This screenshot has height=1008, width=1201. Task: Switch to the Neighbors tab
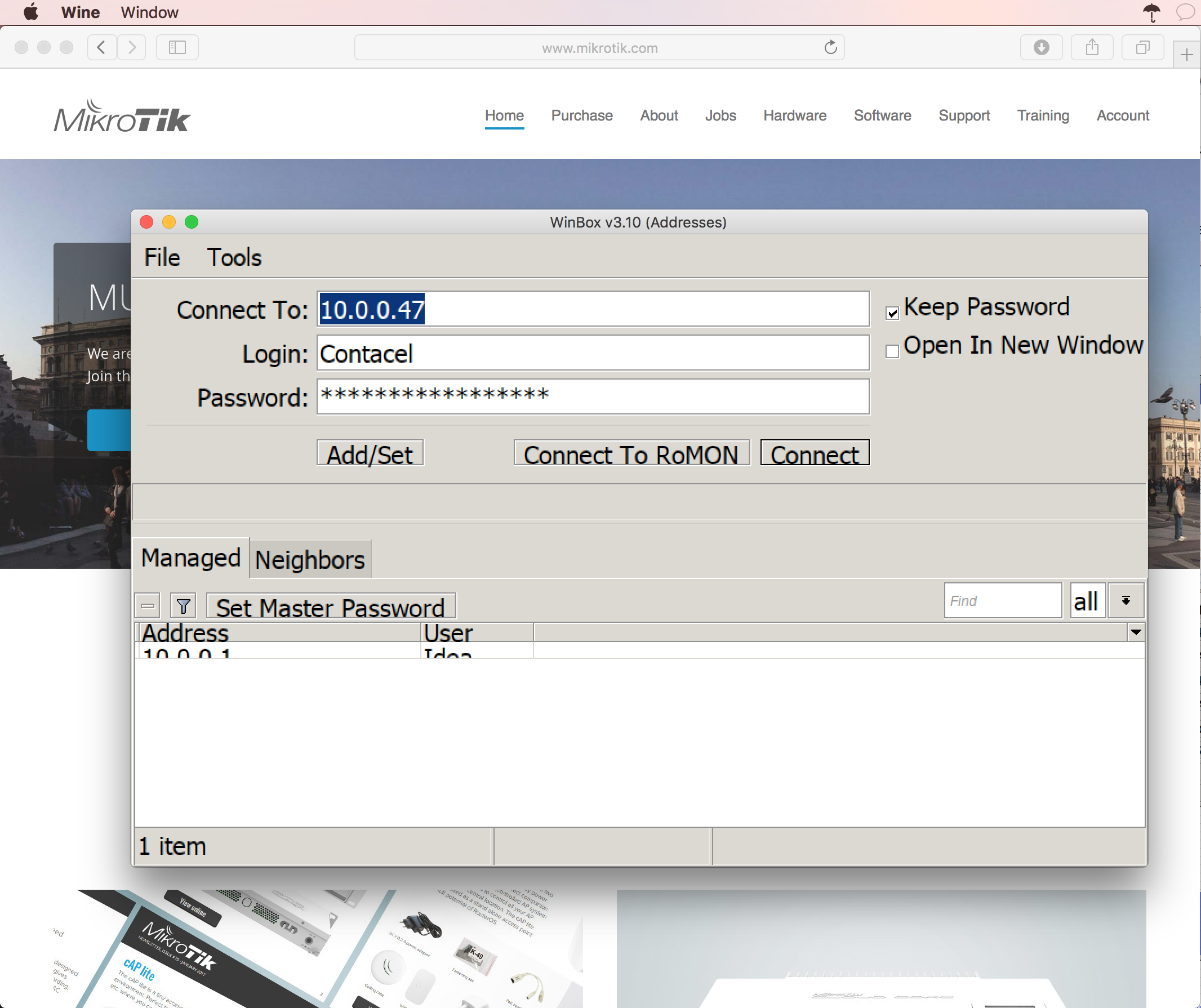coord(309,560)
